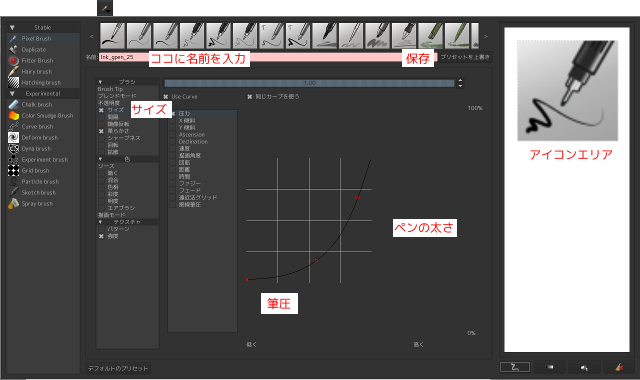
Task: Click the preset name field Ink_gpen_25
Action: point(268,57)
